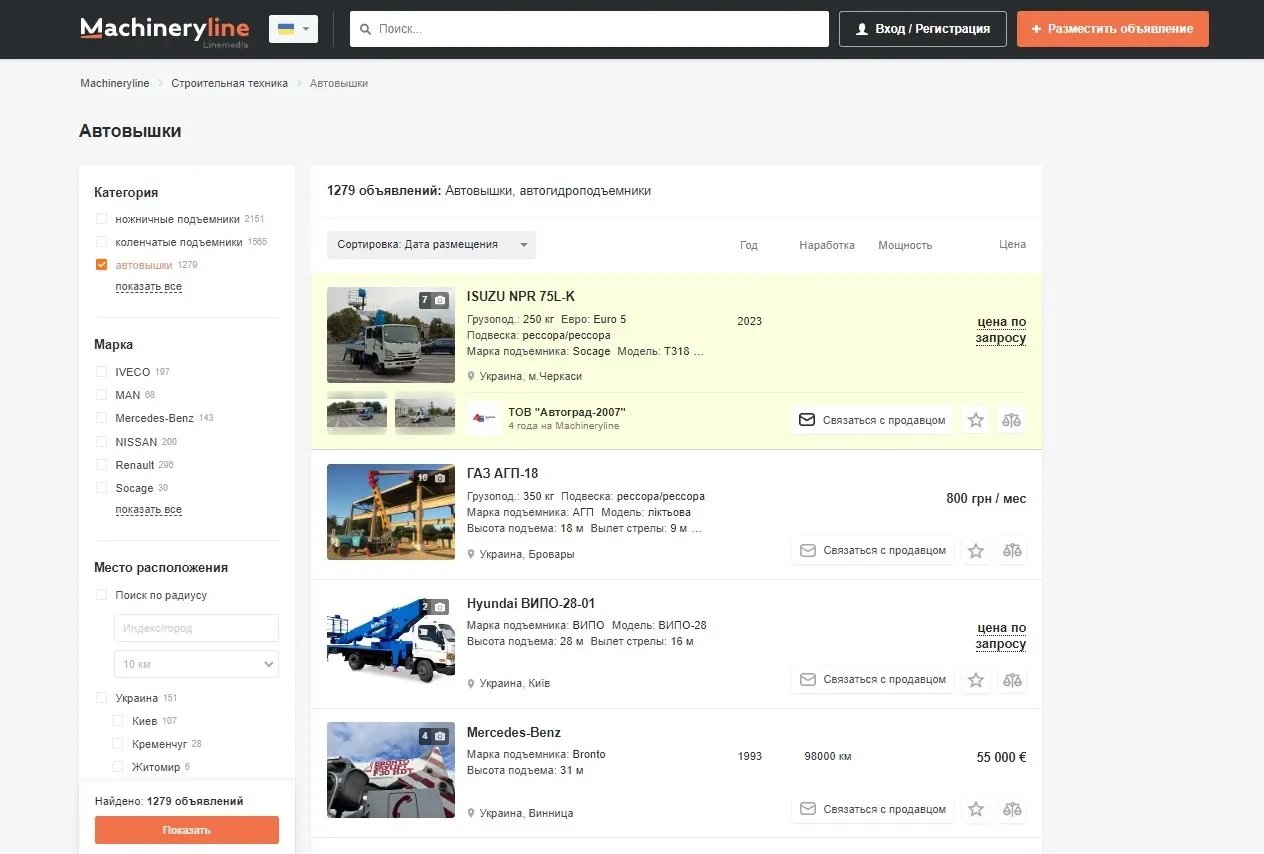1264x854 pixels.
Task: Check the IVECO brand checkbox
Action: (x=101, y=372)
